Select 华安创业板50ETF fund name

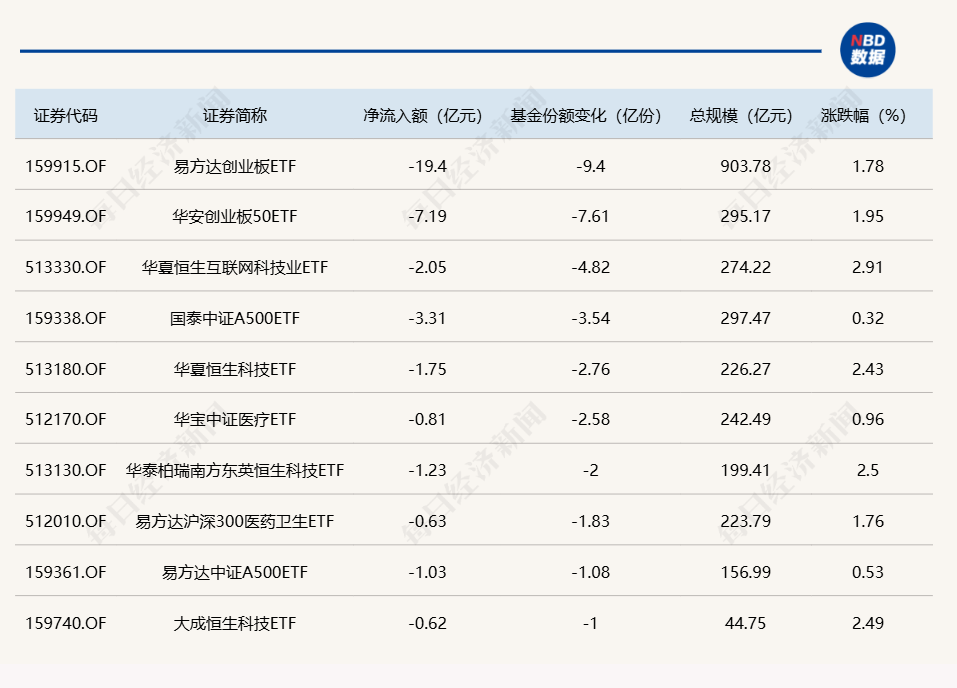(x=235, y=217)
